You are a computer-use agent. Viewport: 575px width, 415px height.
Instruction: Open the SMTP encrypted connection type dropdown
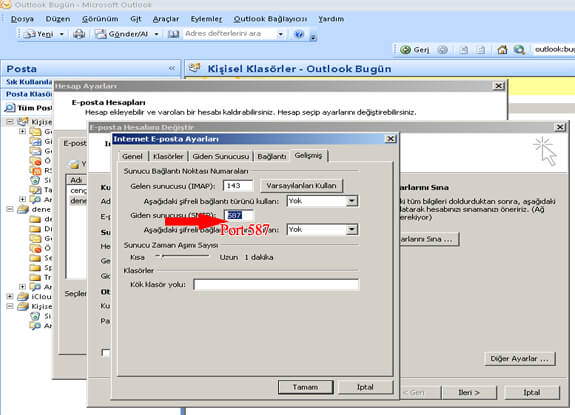coord(352,230)
